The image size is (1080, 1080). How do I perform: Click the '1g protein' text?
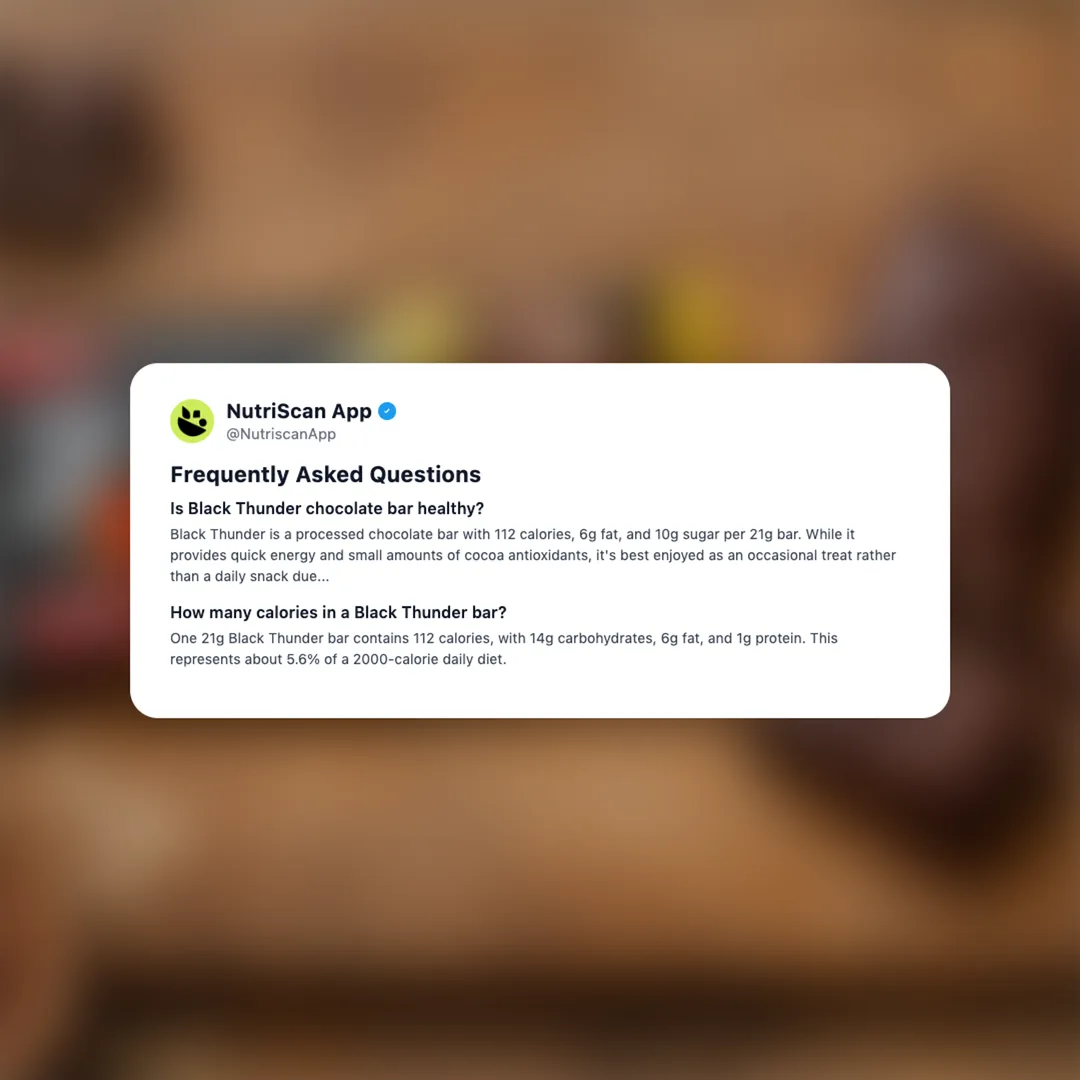(770, 638)
